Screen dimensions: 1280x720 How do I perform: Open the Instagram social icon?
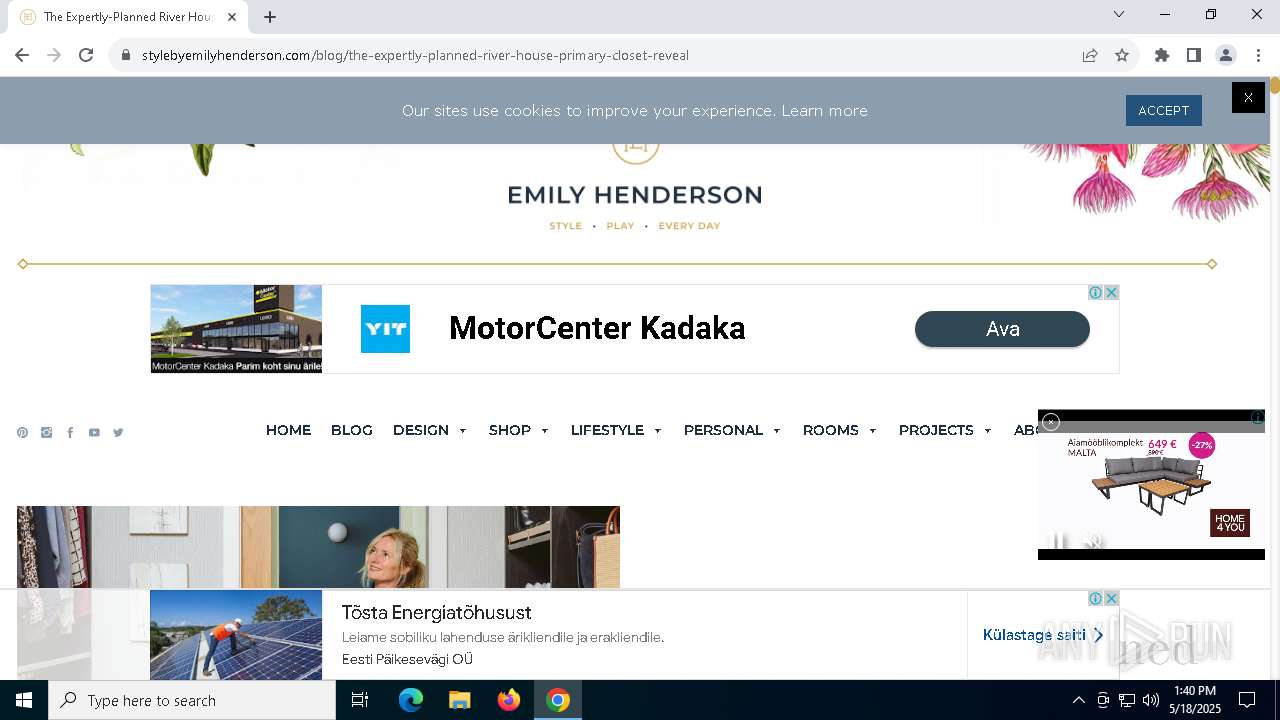(46, 433)
